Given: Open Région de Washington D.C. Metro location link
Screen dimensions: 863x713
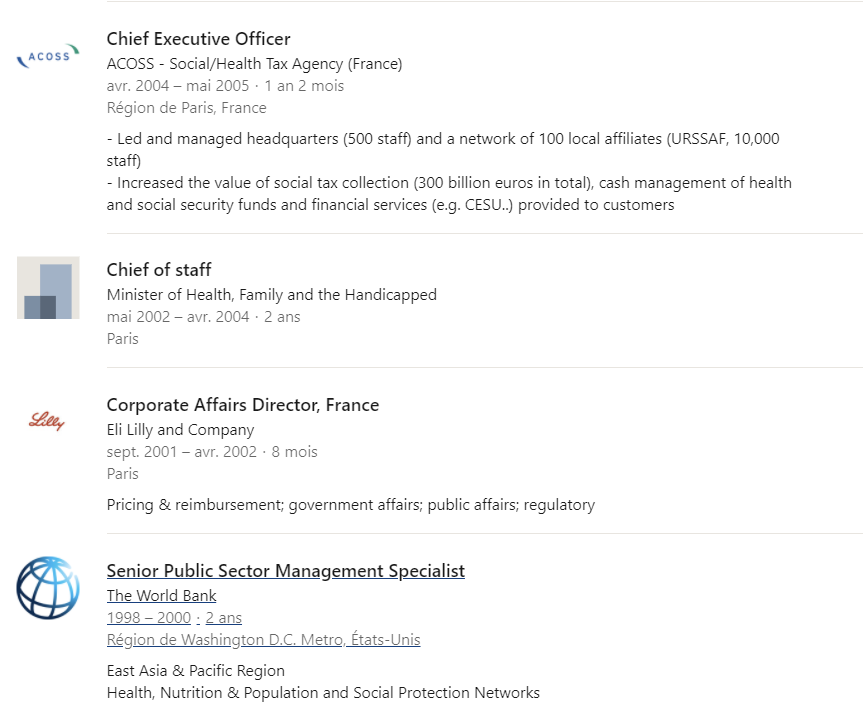Looking at the screenshot, I should click(x=263, y=640).
